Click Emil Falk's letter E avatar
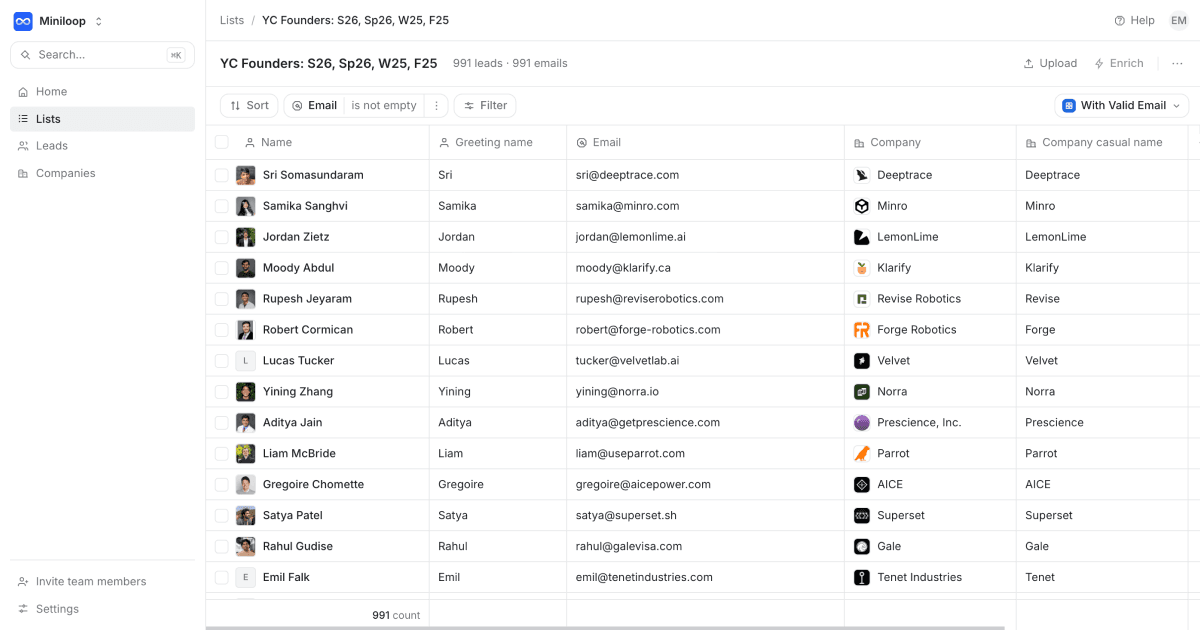The width and height of the screenshot is (1200, 630). [246, 578]
